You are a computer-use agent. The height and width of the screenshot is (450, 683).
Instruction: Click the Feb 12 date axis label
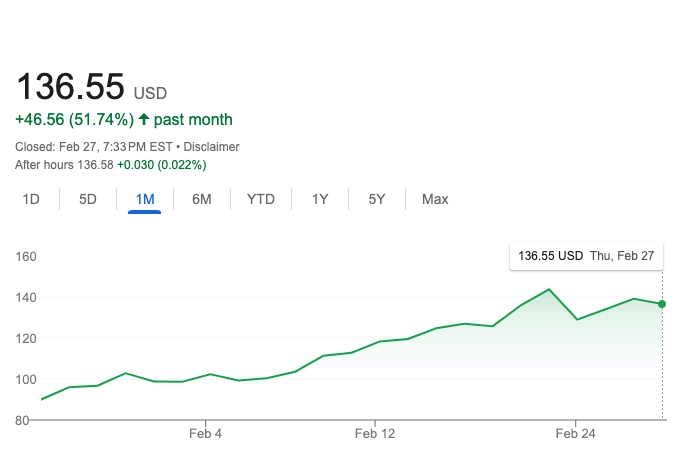[x=375, y=434]
